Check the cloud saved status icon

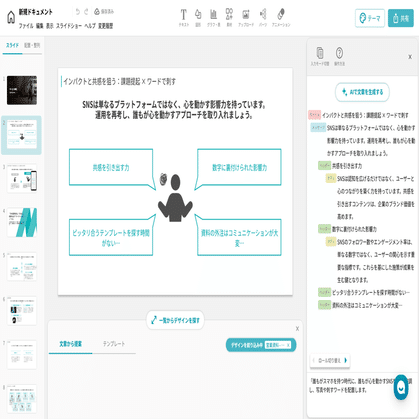97,12
